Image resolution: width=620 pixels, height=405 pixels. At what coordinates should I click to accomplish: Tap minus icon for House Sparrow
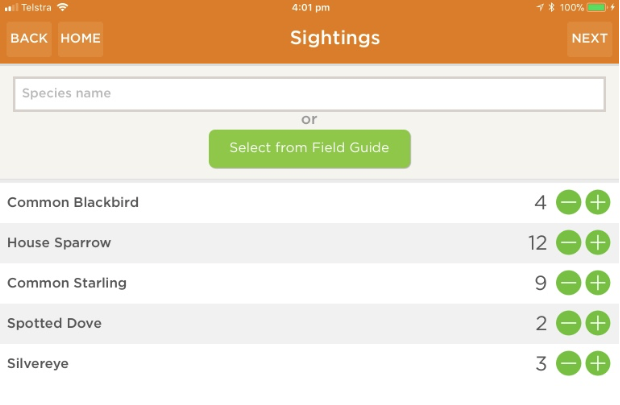568,243
